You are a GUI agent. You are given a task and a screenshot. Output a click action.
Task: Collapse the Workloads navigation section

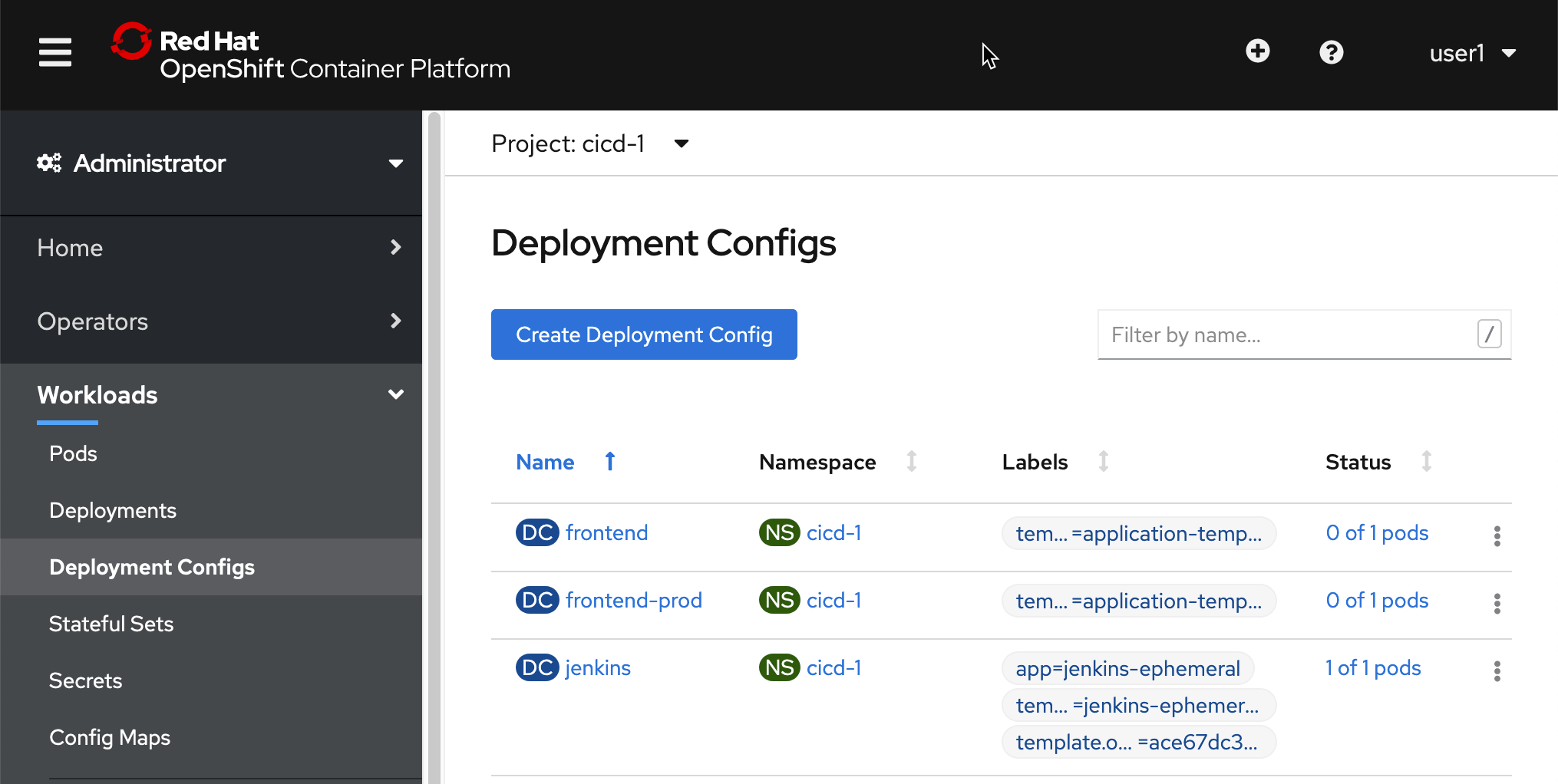pos(211,394)
